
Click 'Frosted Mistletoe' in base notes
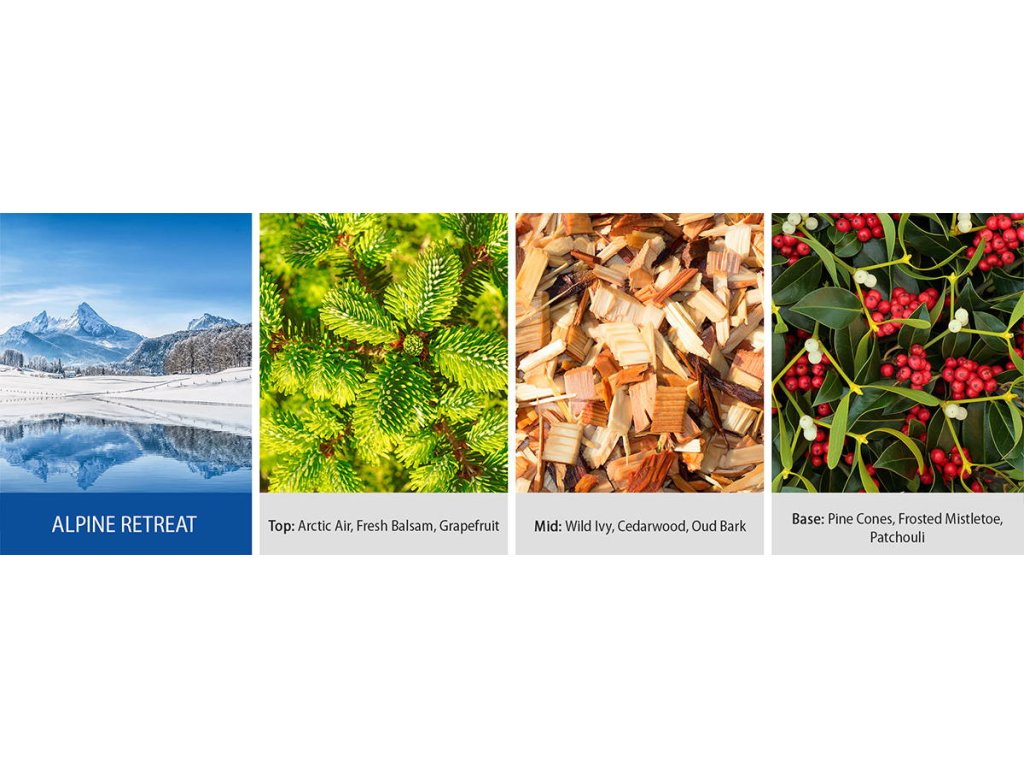point(950,519)
